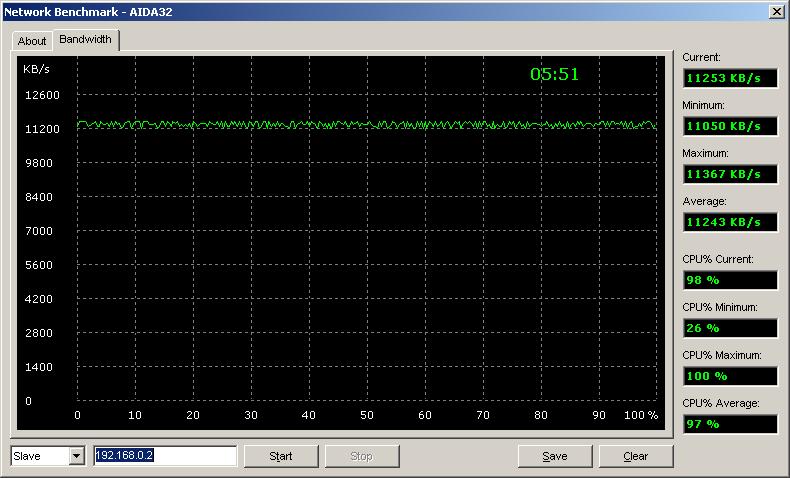This screenshot has width=790, height=478.
Task: Click the 05:51 elapsed timer in graph
Action: click(554, 75)
